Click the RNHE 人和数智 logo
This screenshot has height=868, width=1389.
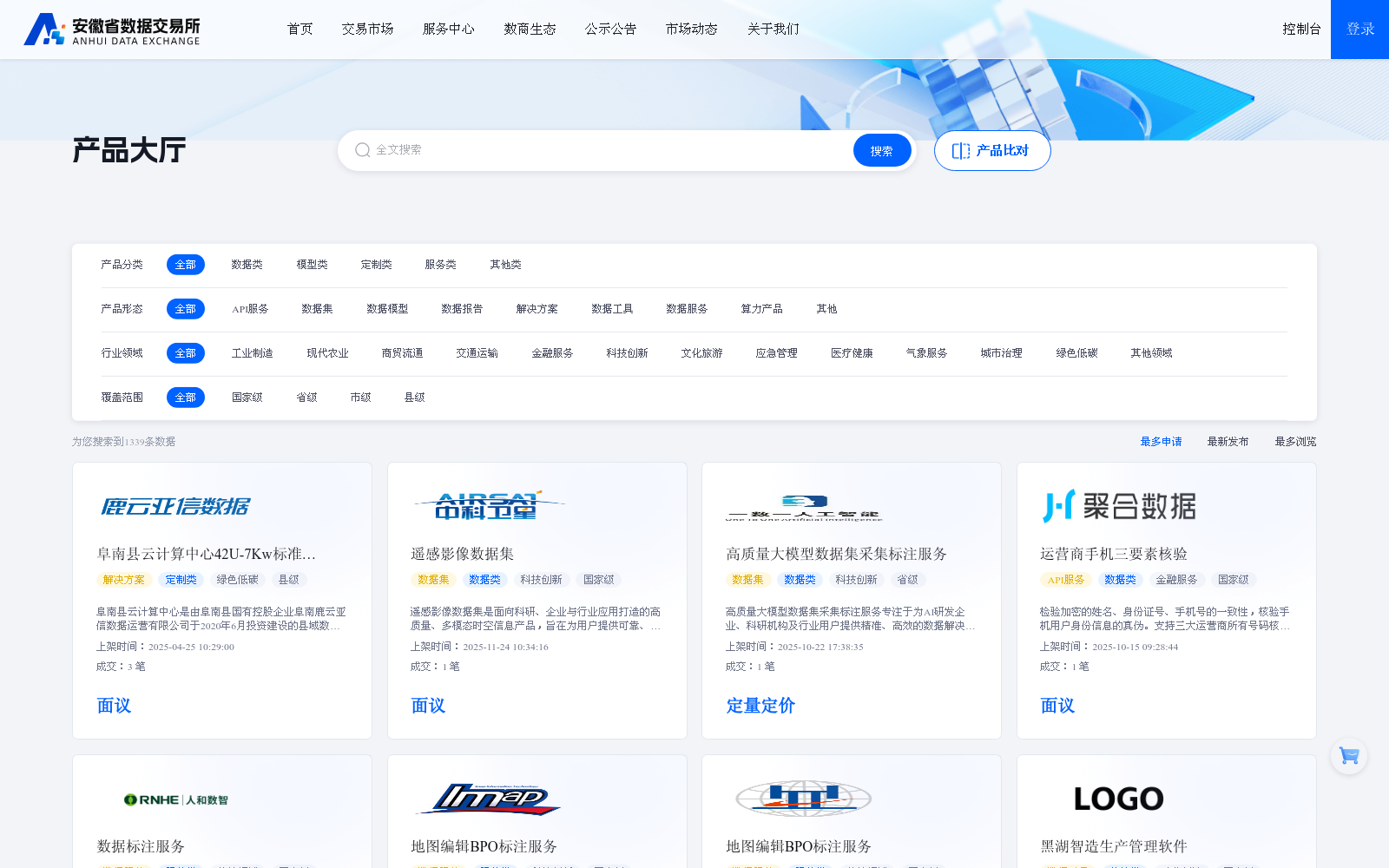pos(175,799)
